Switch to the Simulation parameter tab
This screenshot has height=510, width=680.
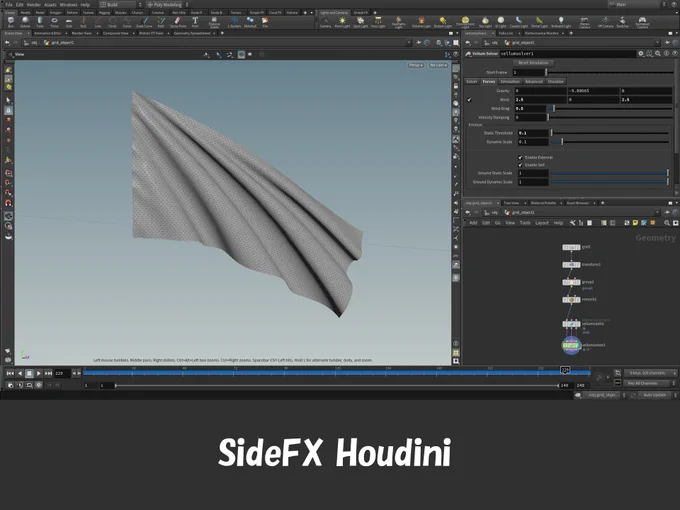tap(510, 82)
